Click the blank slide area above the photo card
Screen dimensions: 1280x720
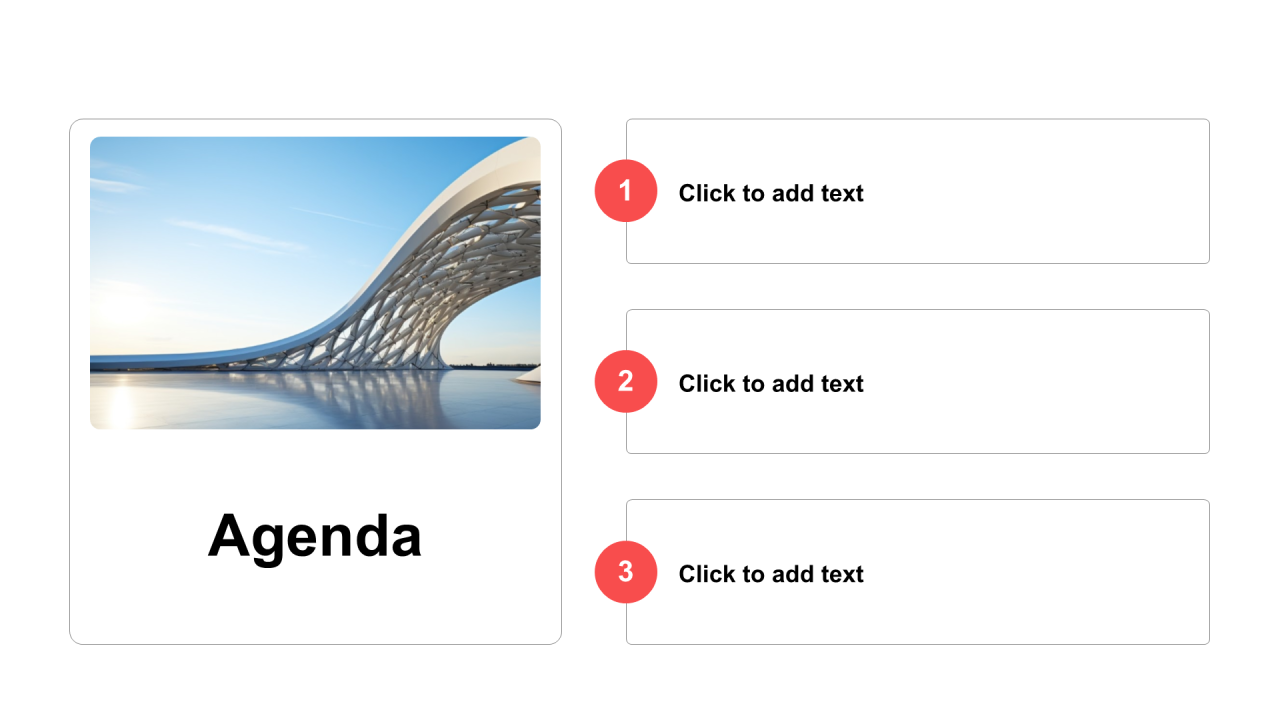click(x=315, y=60)
